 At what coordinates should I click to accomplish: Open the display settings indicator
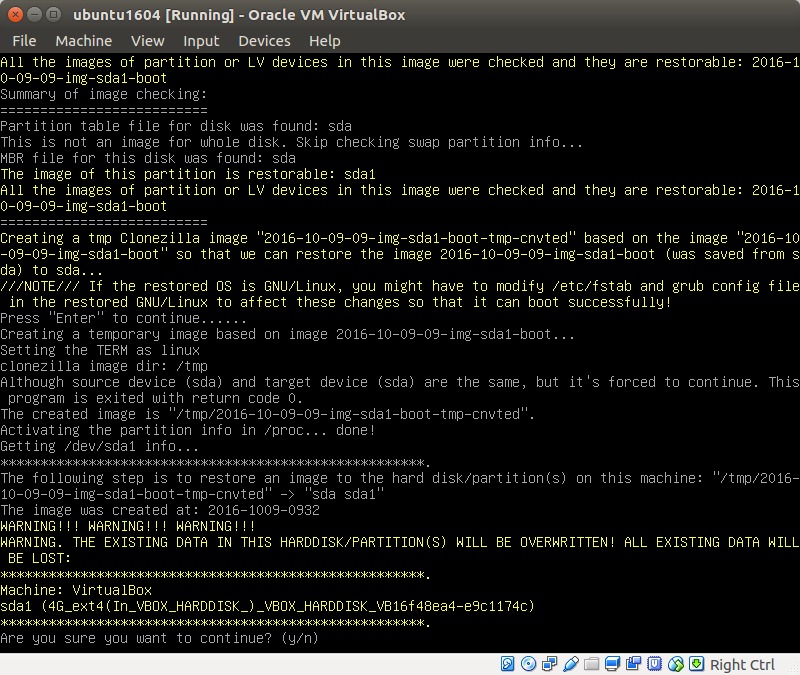613,664
